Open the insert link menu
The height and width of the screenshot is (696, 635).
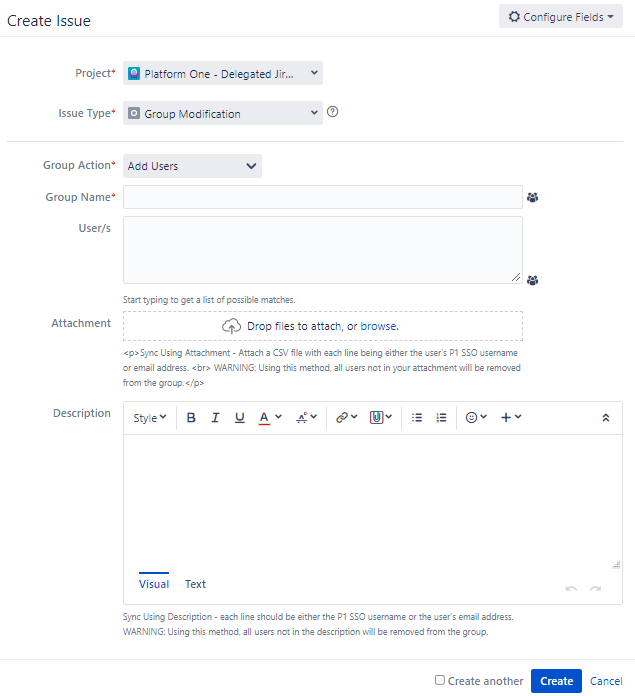coord(346,418)
